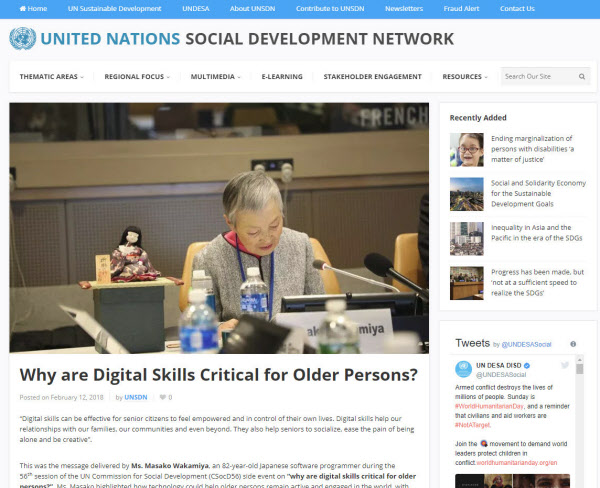
Task: Click the conference room thumbnail
Action: pyautogui.click(x=466, y=283)
